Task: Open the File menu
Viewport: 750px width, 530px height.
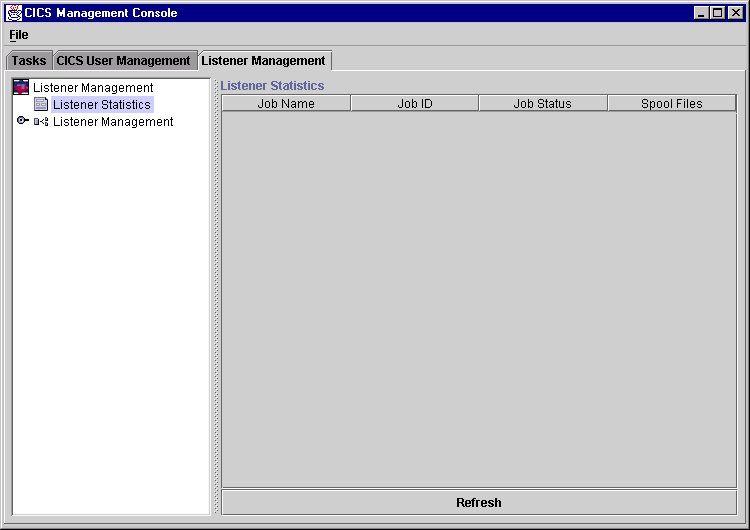Action: [x=19, y=35]
